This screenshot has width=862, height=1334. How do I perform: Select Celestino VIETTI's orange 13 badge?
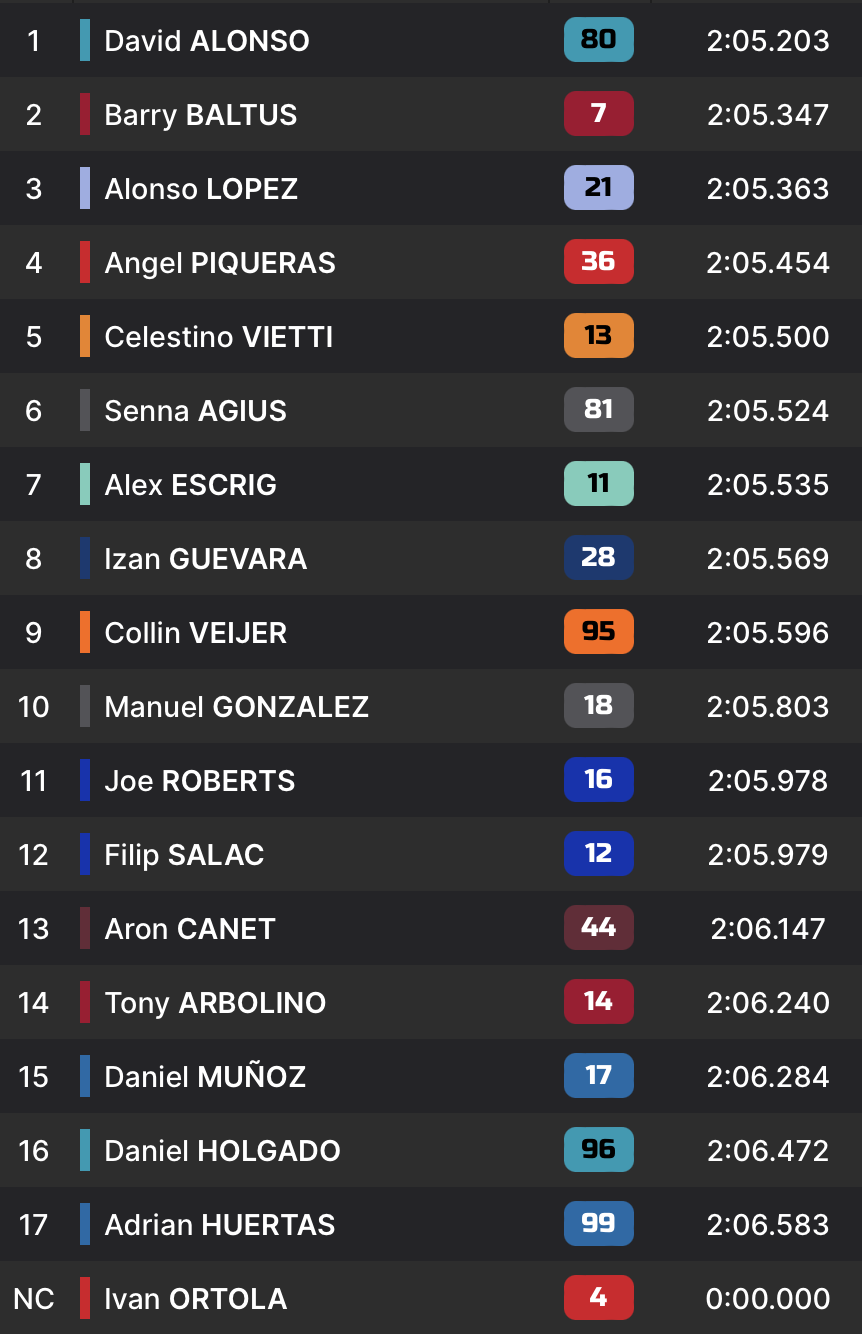click(x=598, y=336)
